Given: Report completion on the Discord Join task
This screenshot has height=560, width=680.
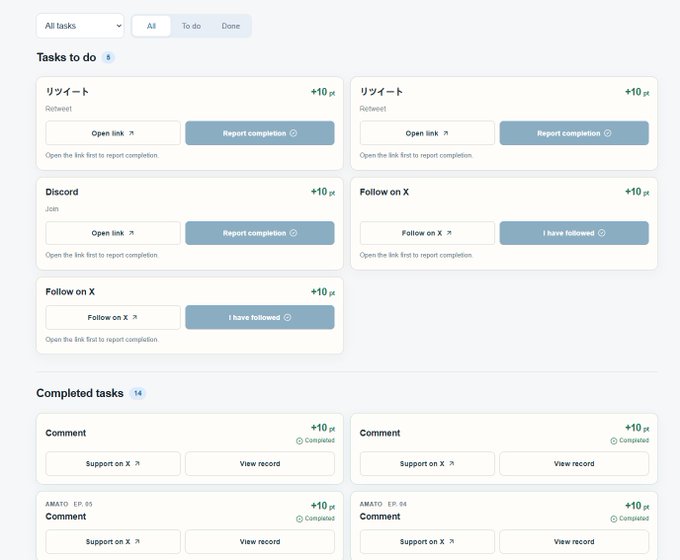Looking at the screenshot, I should [260, 233].
